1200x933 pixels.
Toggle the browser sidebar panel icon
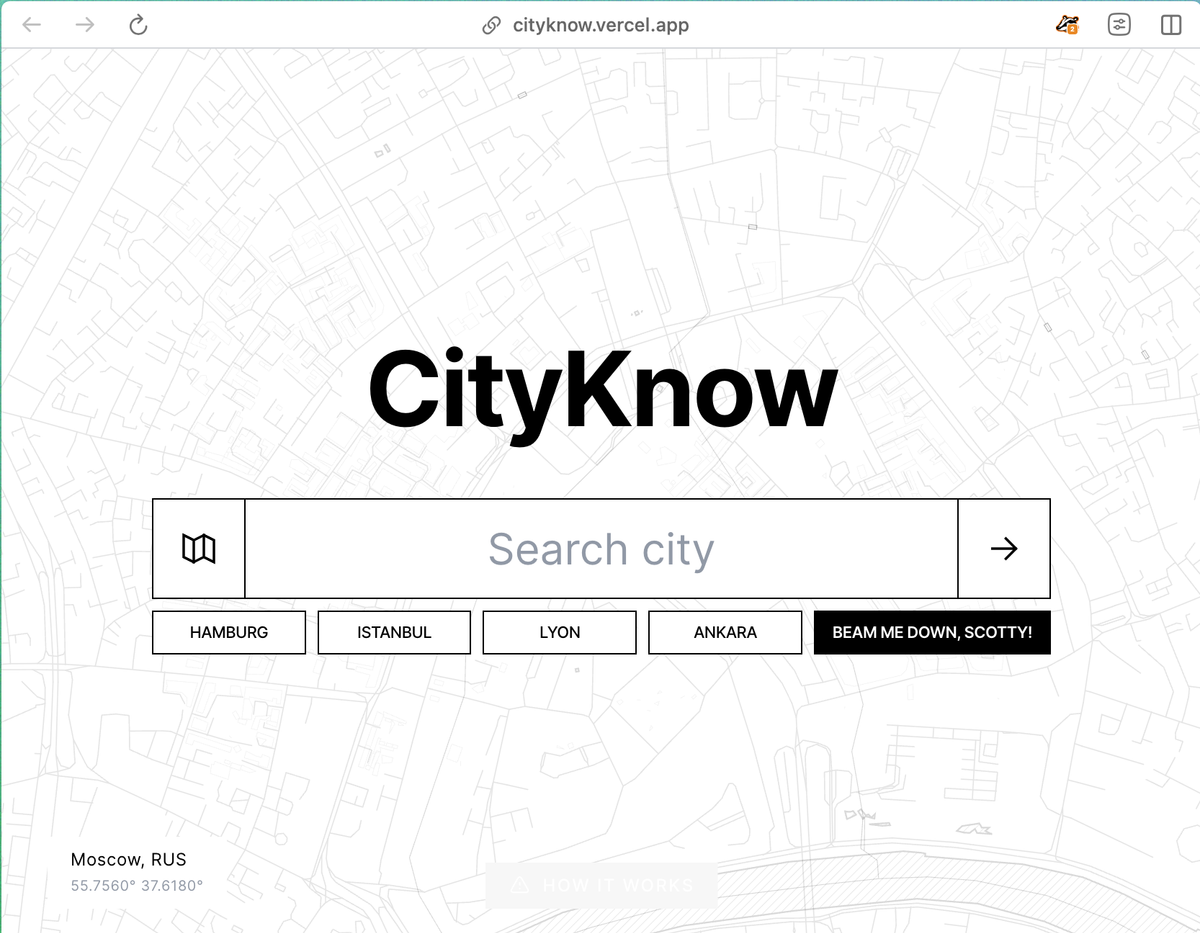pos(1171,25)
